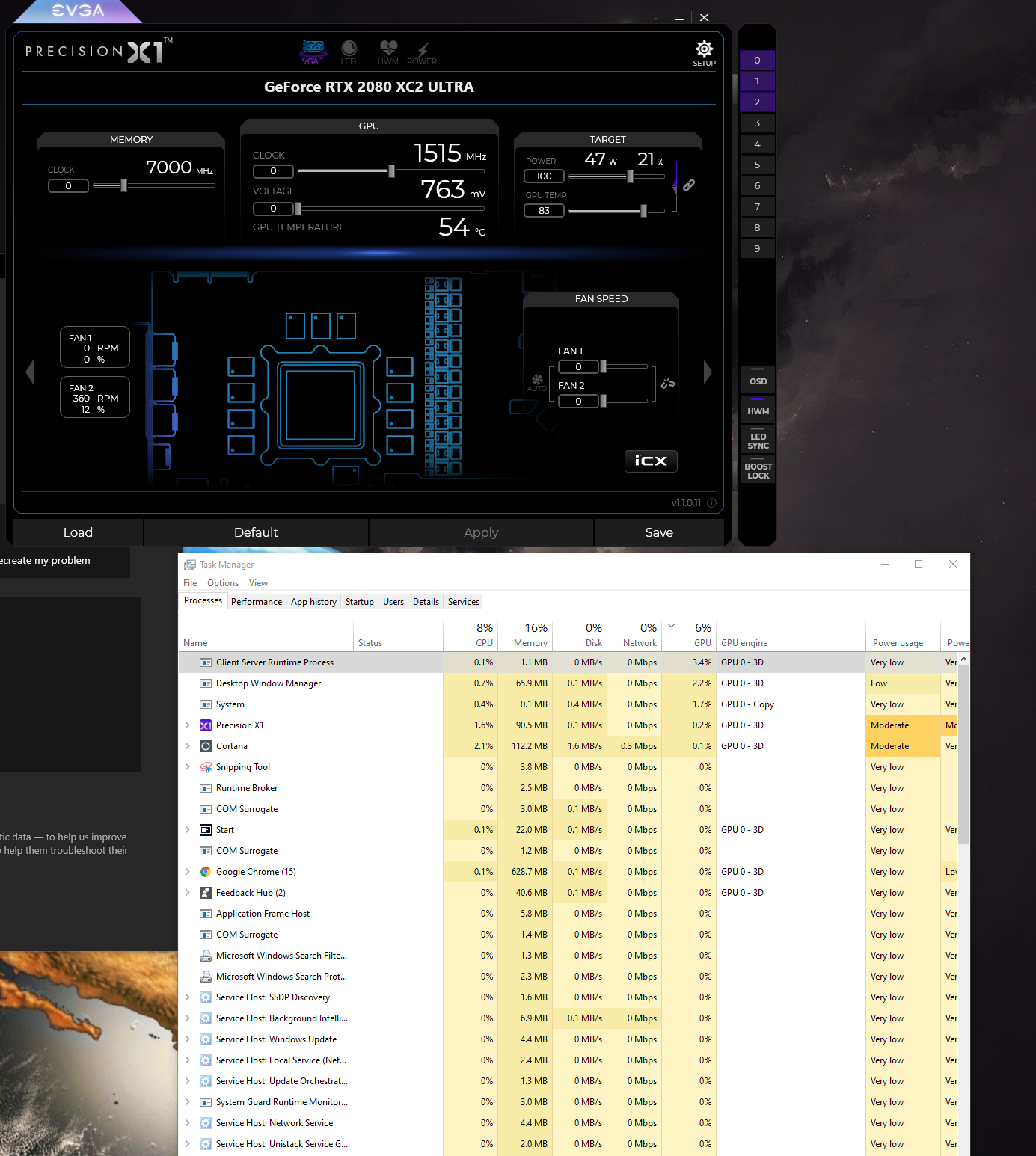This screenshot has height=1156, width=1036.
Task: Open the Options menu in Task Manager
Action: click(x=223, y=583)
